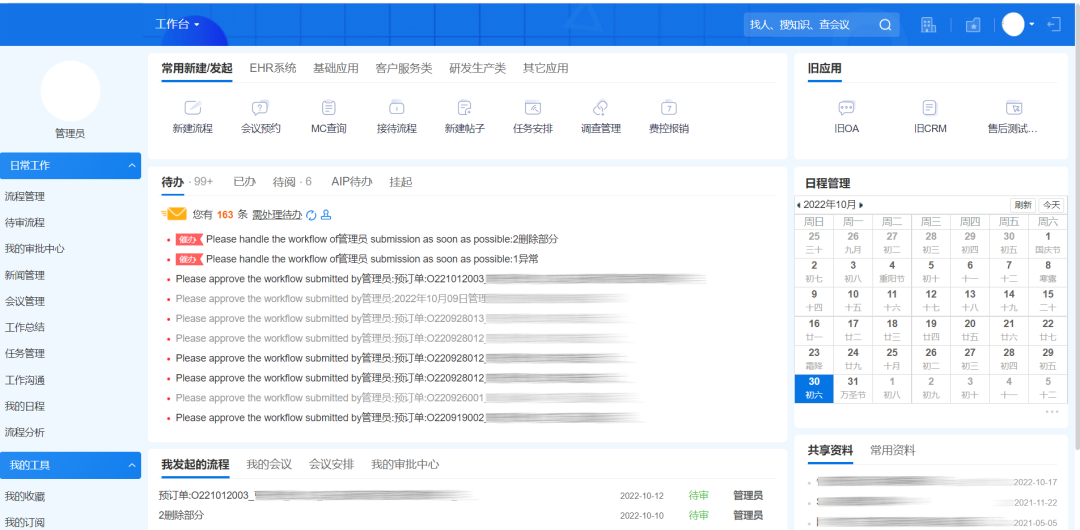The width and height of the screenshot is (1080, 530).
Task: Open the shared document dated 2021-11-22
Action: [x=937, y=502]
